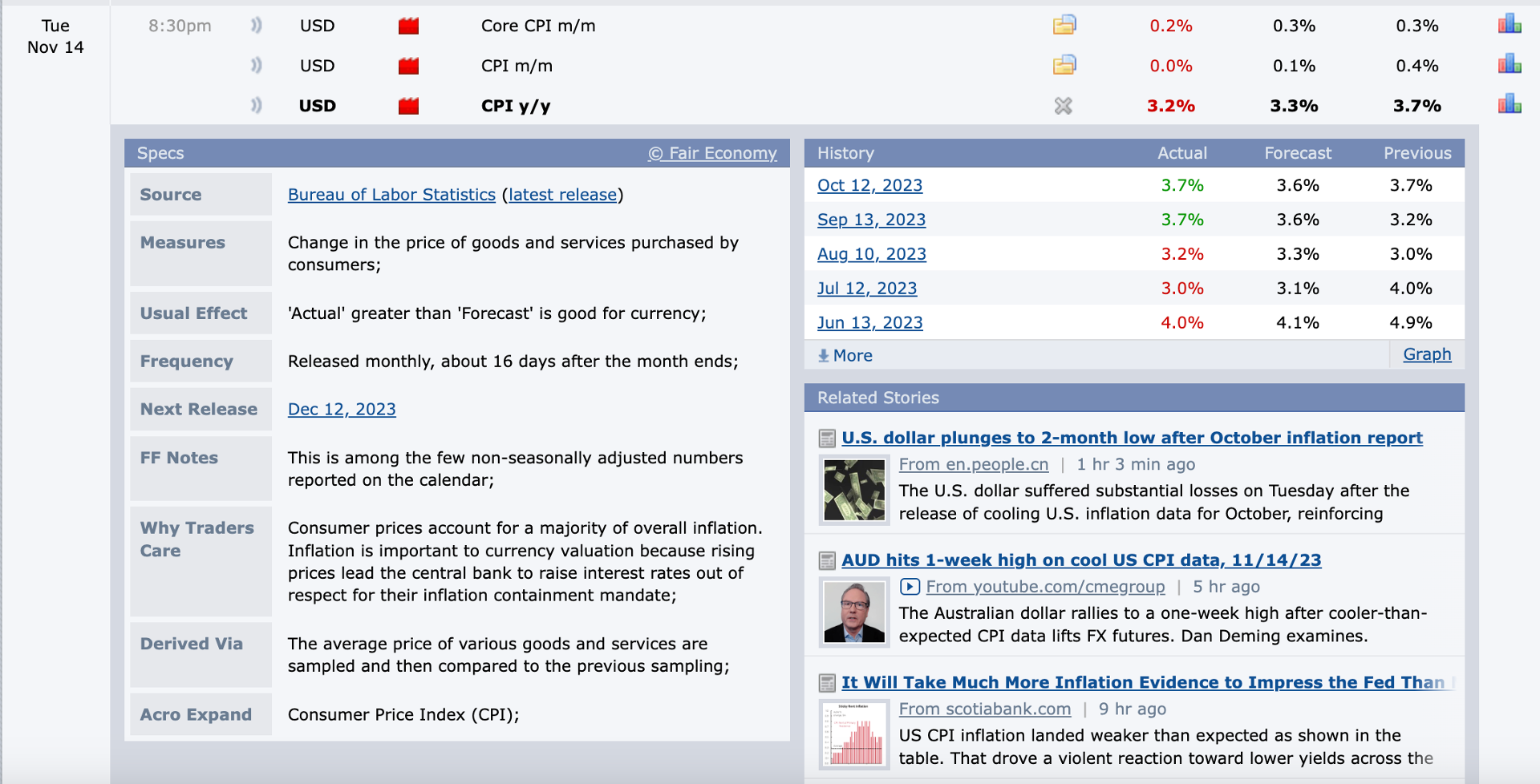Open U.S. dollar plunges to 2-month low headline
Image resolution: width=1540 pixels, height=784 pixels.
click(1132, 438)
